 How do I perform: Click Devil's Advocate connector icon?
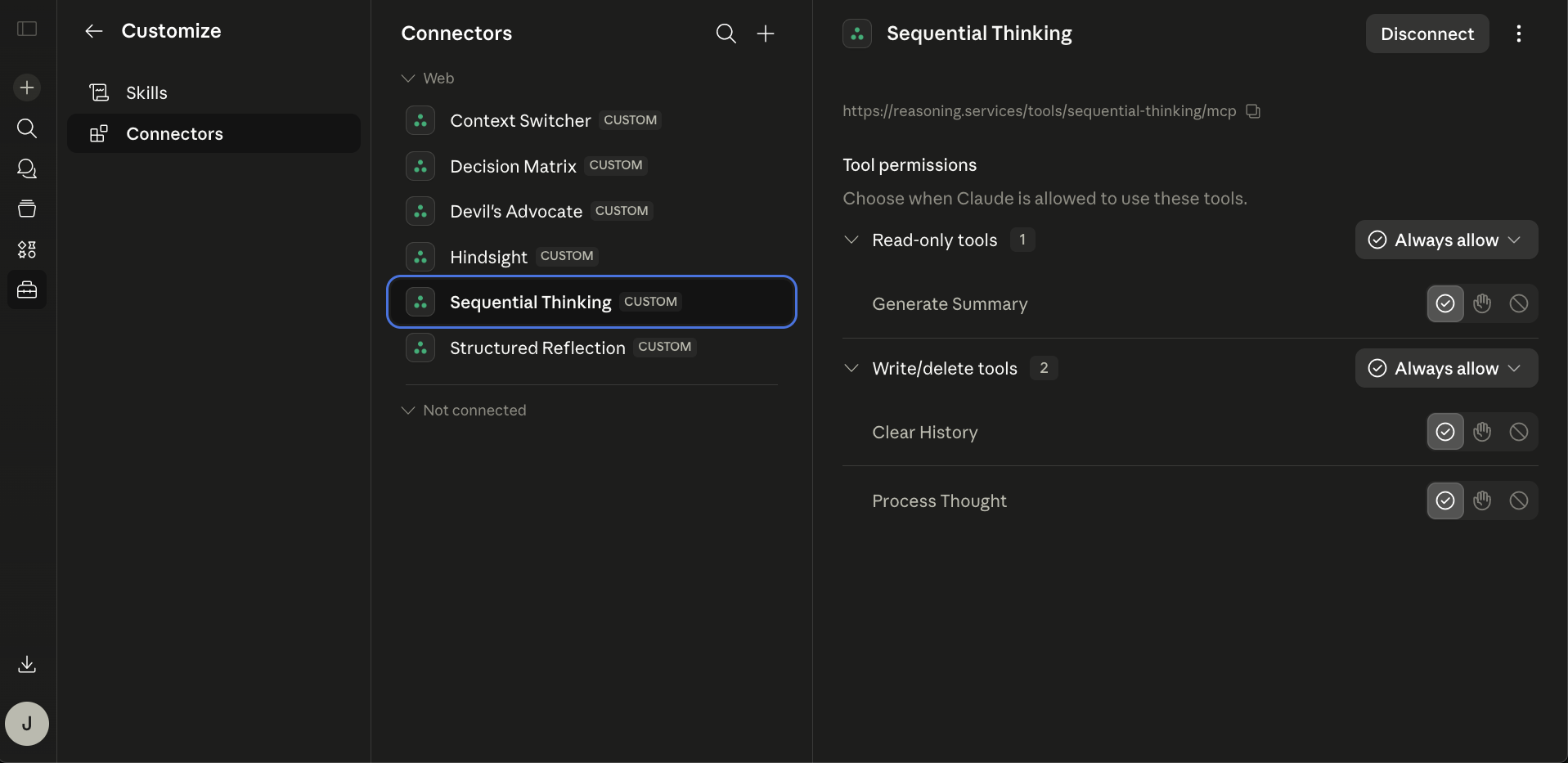pyautogui.click(x=420, y=211)
